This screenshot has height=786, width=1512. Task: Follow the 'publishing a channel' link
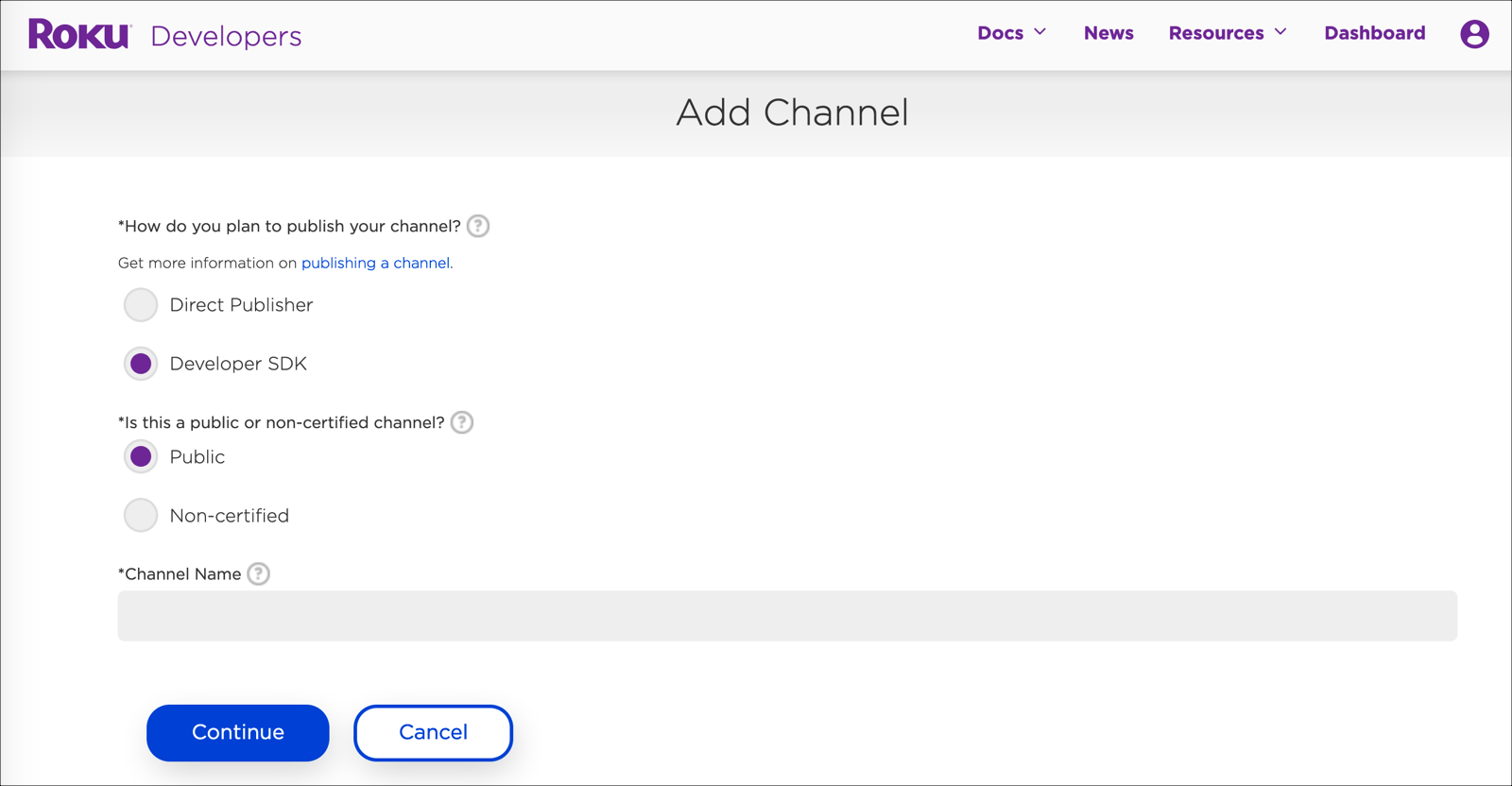tap(375, 263)
